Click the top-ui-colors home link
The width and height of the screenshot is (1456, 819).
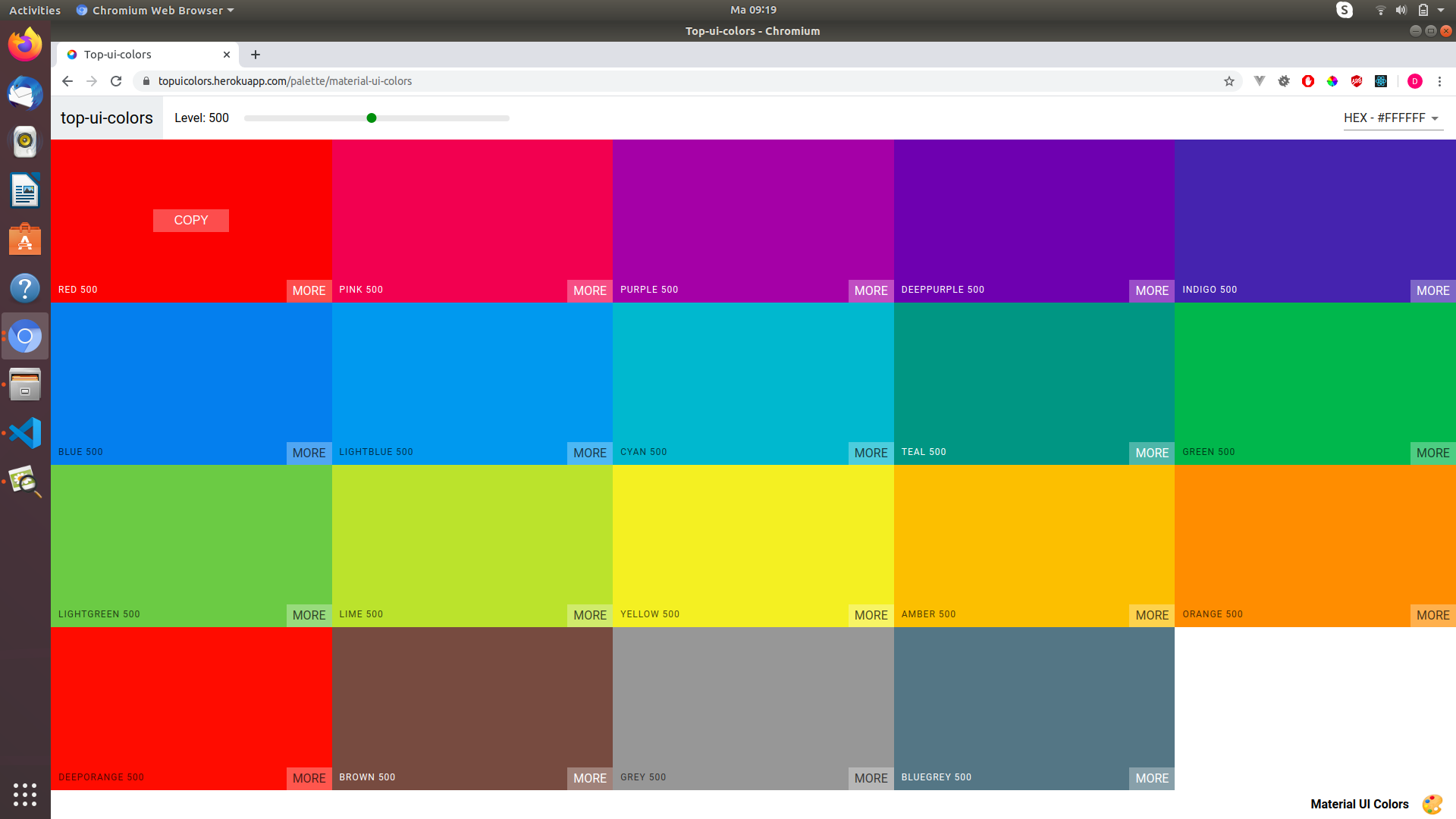click(107, 118)
